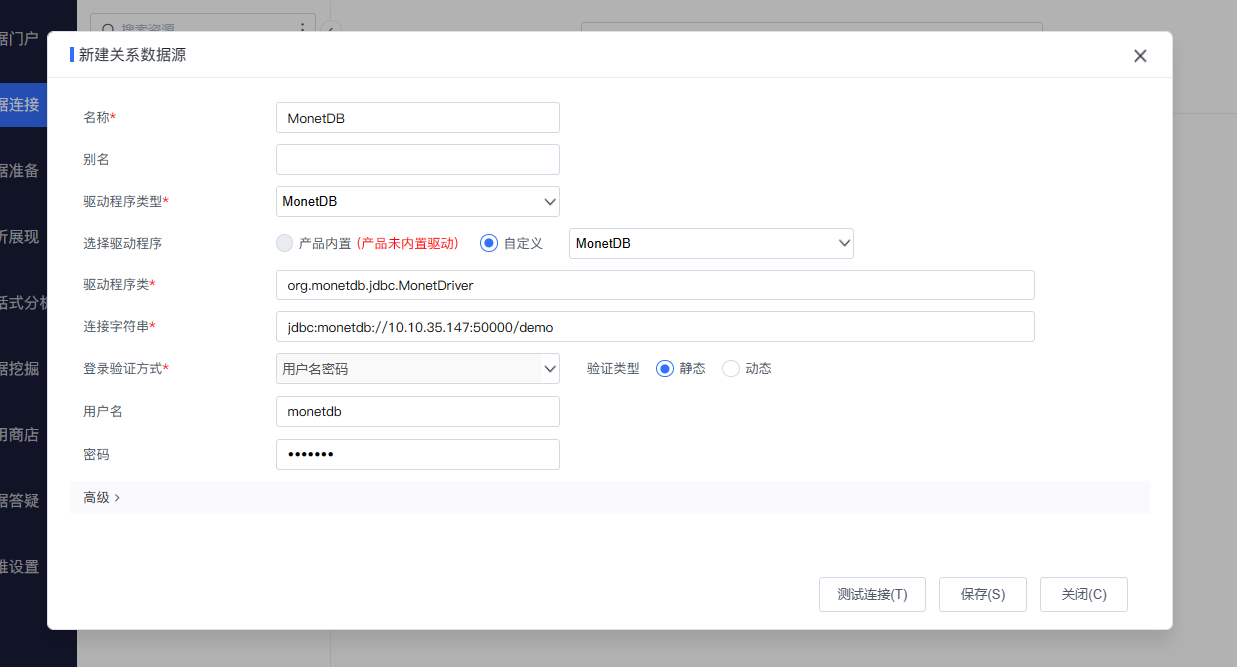Click the 名称 field containing MonetDB

[418, 118]
